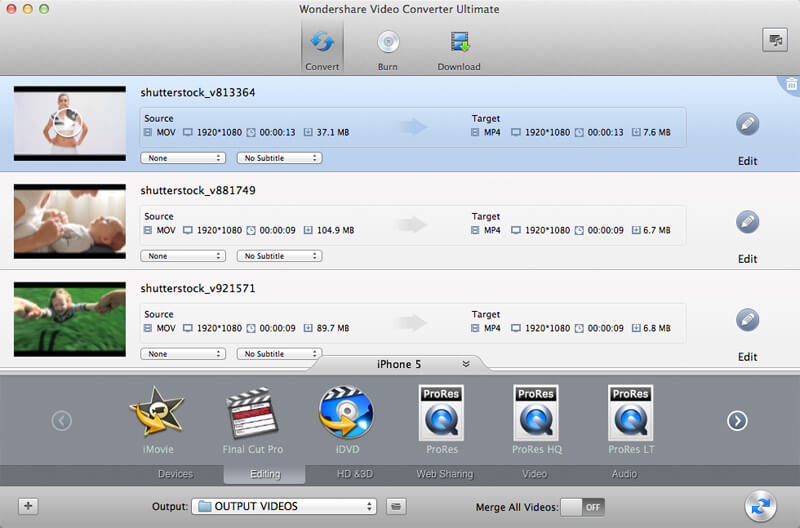Open the OUTPUT VIDEOS folder dropdown
Viewport: 800px width, 528px height.
(286, 507)
